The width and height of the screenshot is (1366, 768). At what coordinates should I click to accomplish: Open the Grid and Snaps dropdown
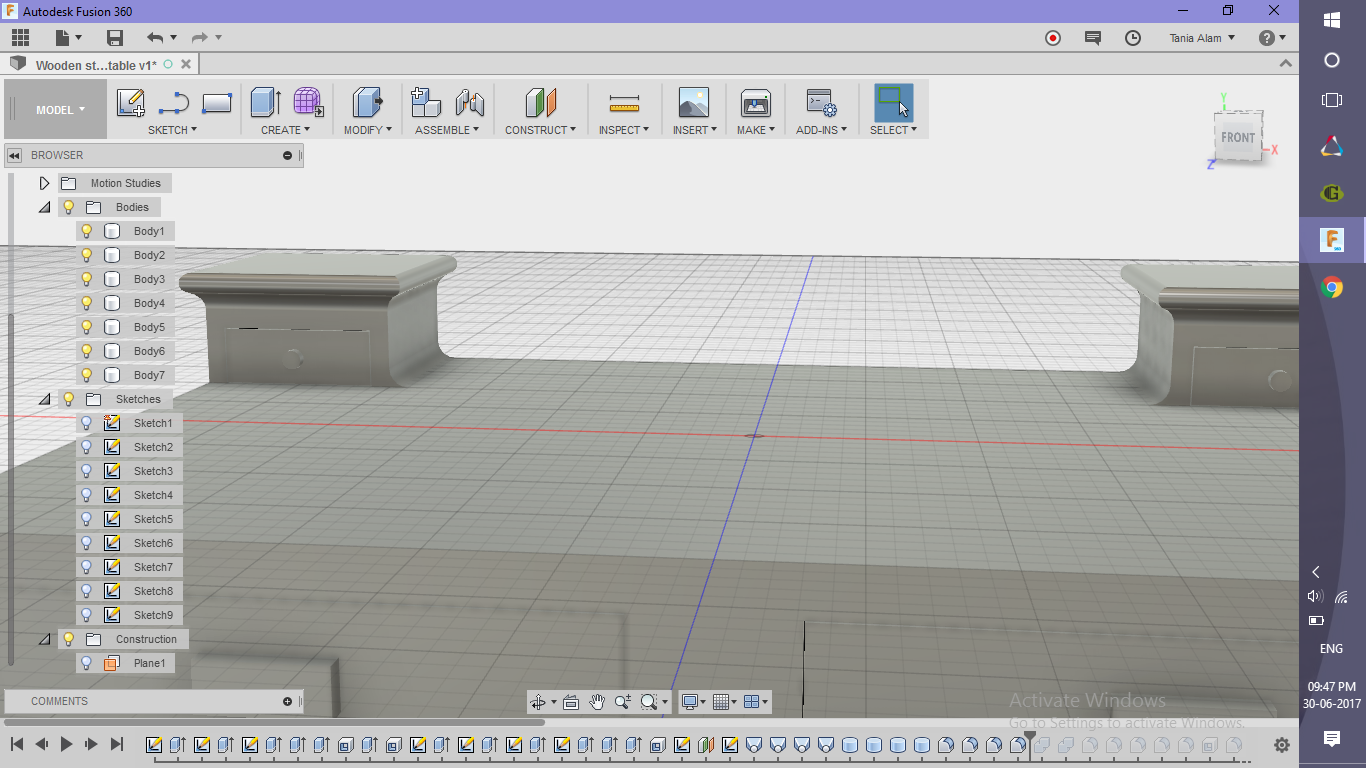point(726,702)
